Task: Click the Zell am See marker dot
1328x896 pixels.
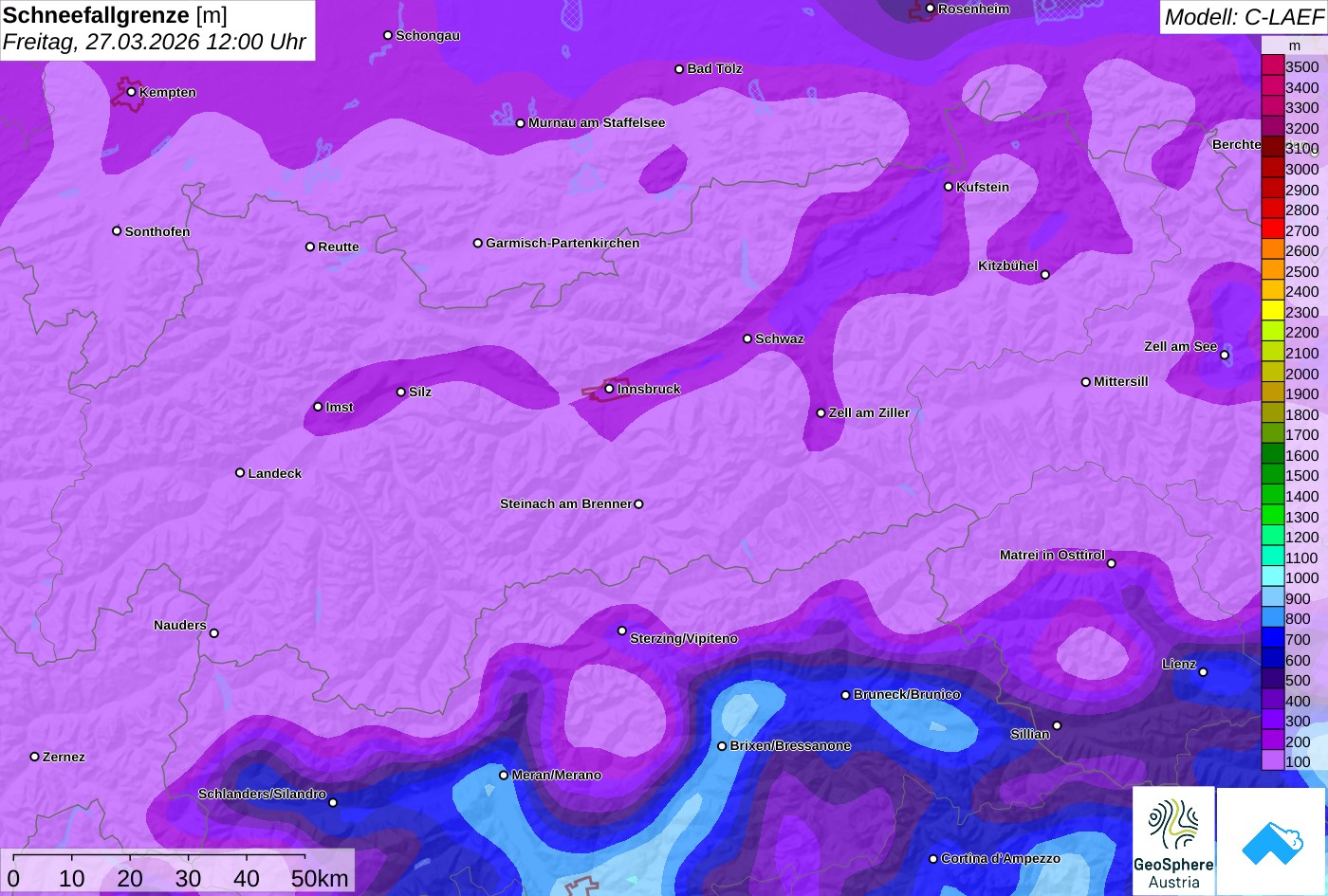Action: [1224, 356]
